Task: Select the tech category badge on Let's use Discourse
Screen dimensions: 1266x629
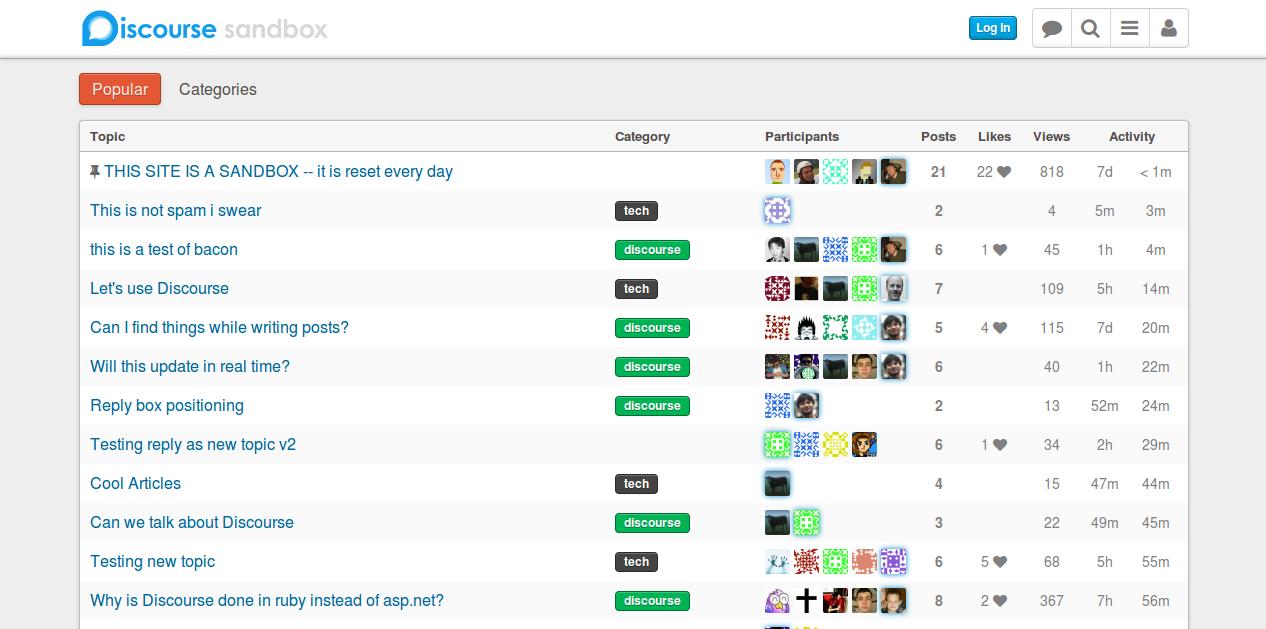Action: coord(636,288)
